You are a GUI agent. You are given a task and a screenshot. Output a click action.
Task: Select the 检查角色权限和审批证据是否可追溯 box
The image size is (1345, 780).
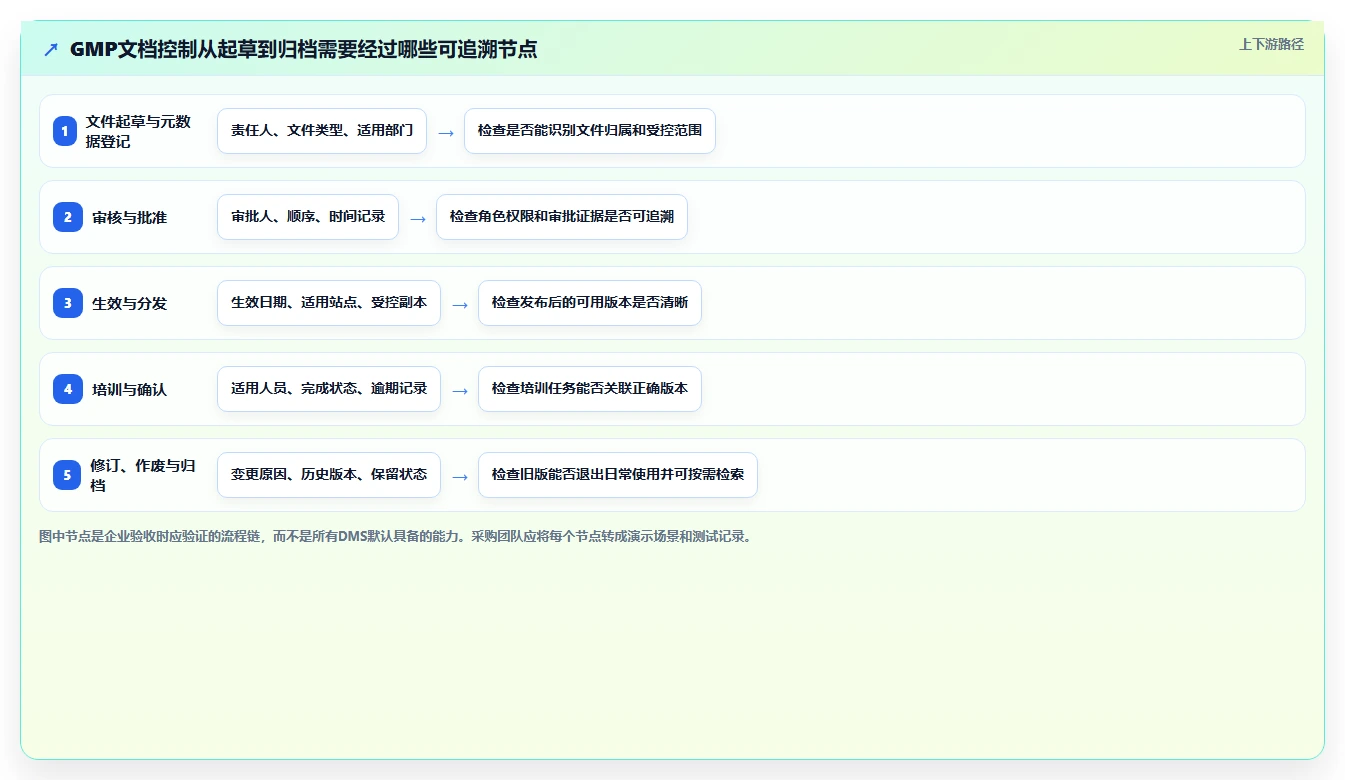562,217
